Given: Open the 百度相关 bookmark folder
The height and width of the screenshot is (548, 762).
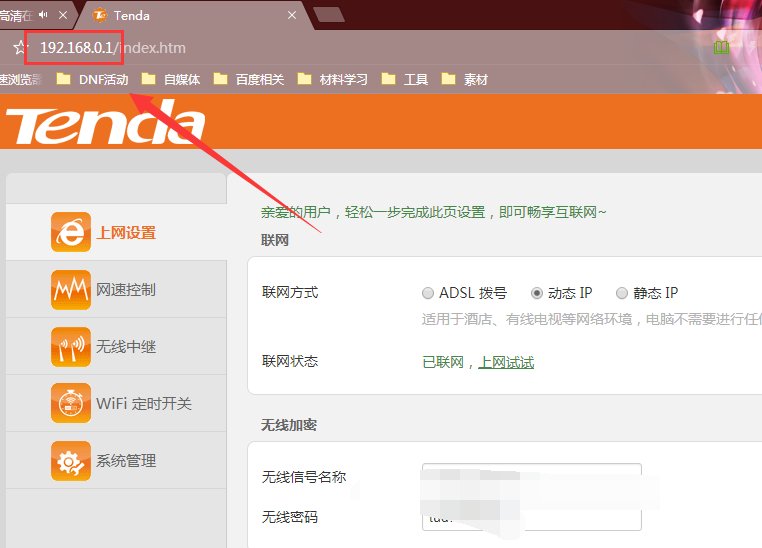Looking at the screenshot, I should [249, 79].
